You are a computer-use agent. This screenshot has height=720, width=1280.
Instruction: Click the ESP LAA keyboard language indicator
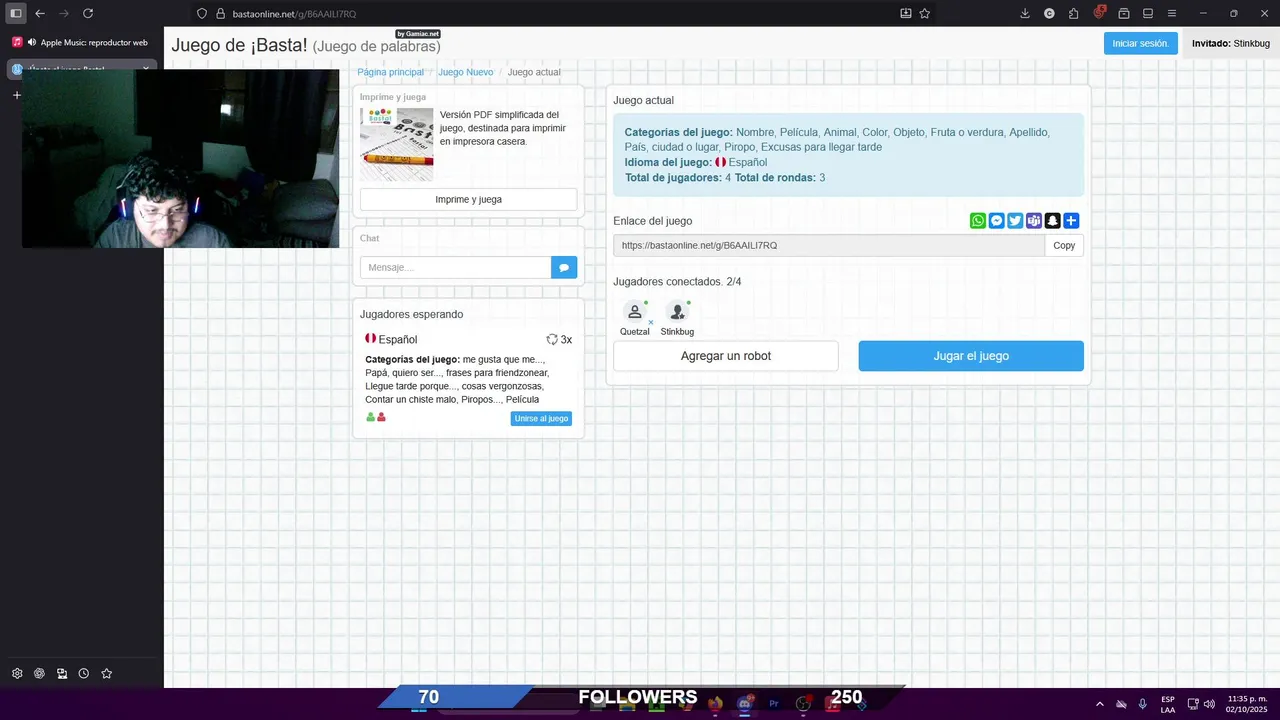[1168, 704]
